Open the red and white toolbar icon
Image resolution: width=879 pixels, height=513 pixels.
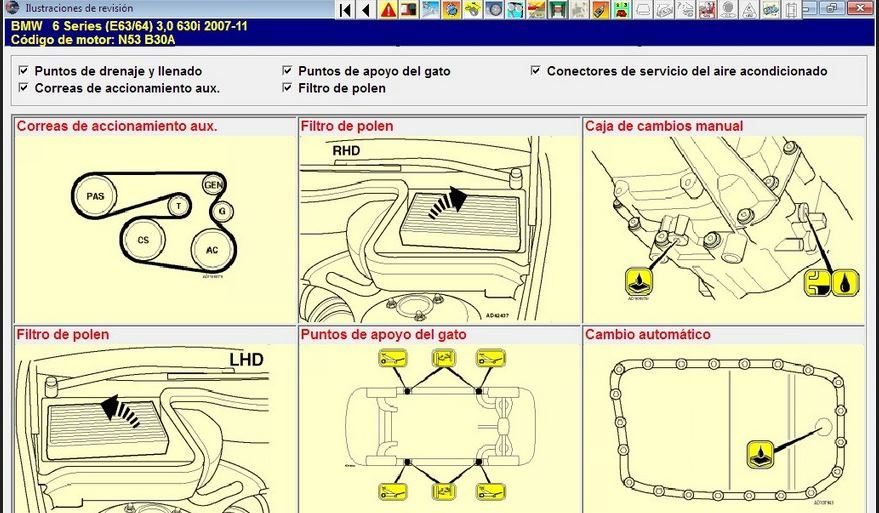[x=707, y=10]
